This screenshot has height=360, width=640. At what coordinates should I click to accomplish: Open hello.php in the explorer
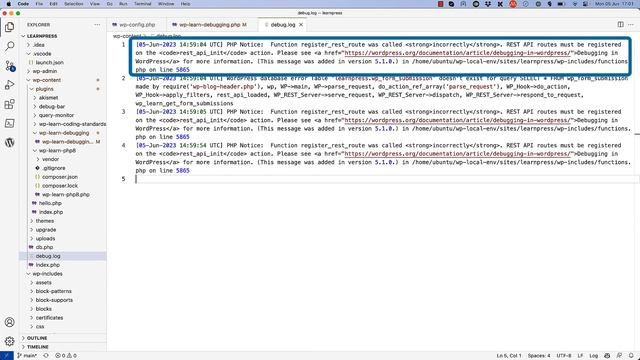pos(50,203)
